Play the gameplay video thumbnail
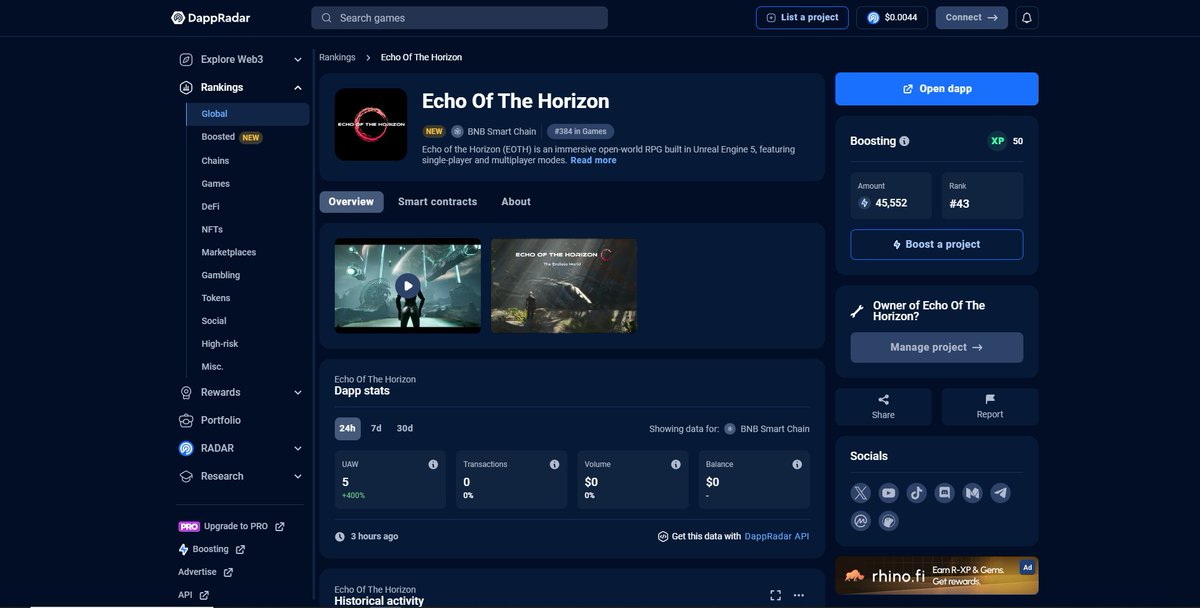The image size is (1200, 608). [x=407, y=286]
